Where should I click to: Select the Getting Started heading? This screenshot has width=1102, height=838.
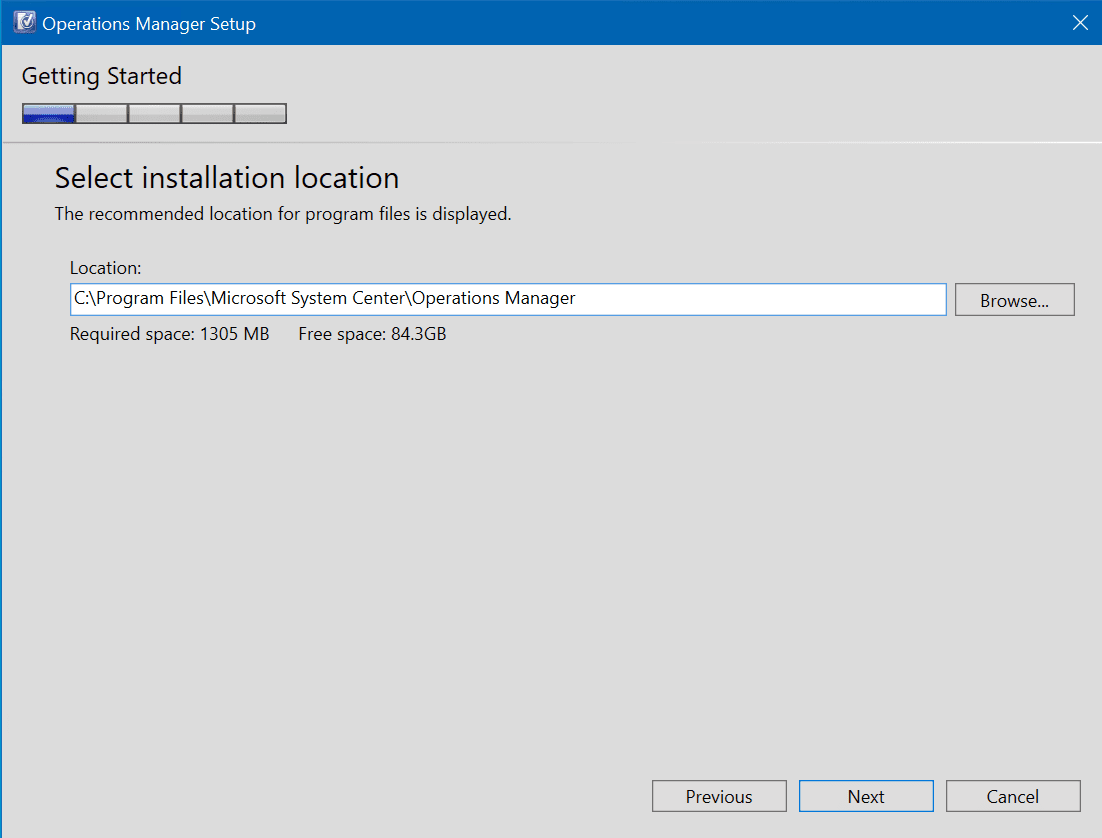click(x=101, y=76)
